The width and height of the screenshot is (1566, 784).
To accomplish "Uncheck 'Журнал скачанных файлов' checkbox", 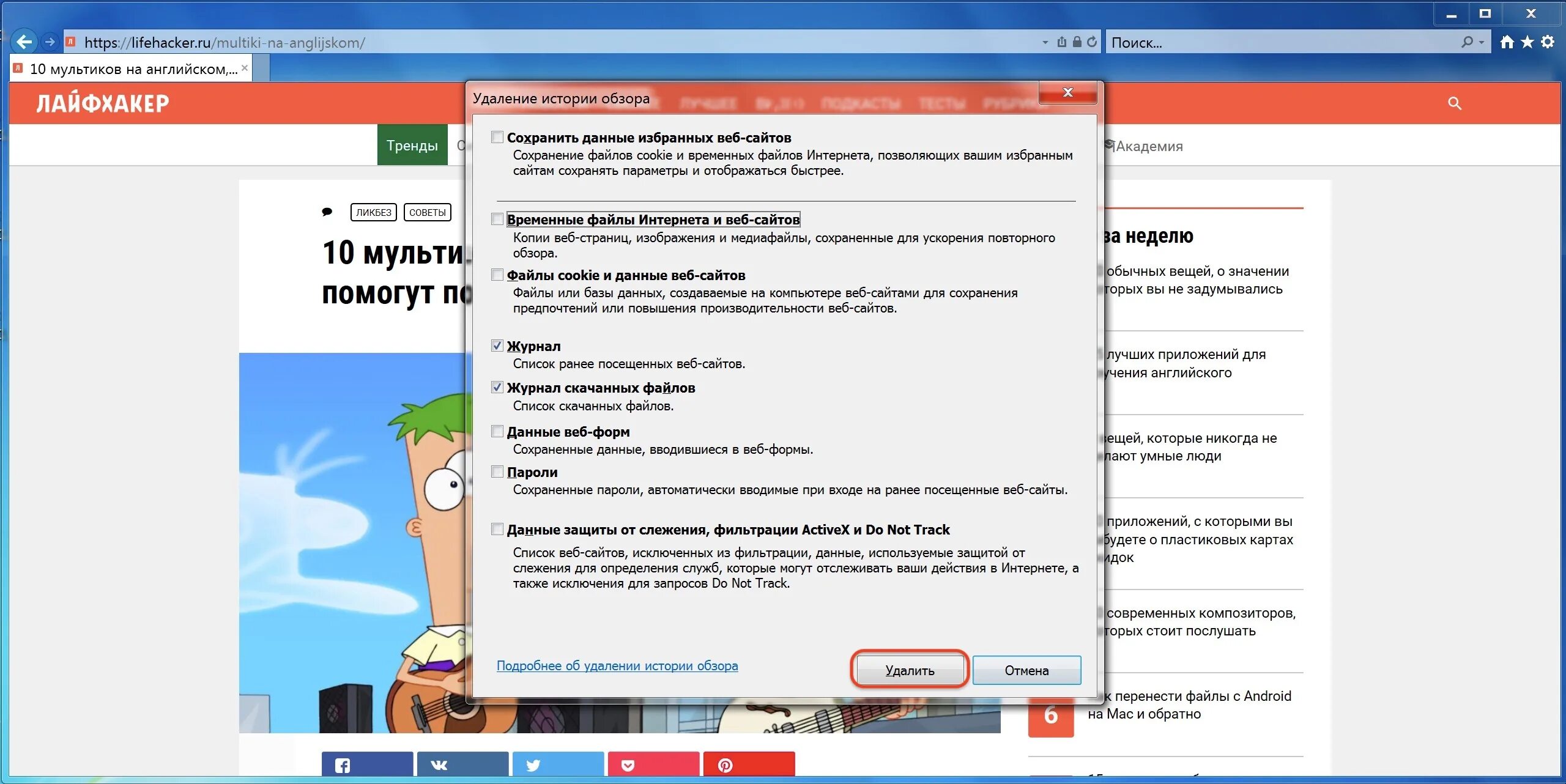I will click(x=497, y=387).
